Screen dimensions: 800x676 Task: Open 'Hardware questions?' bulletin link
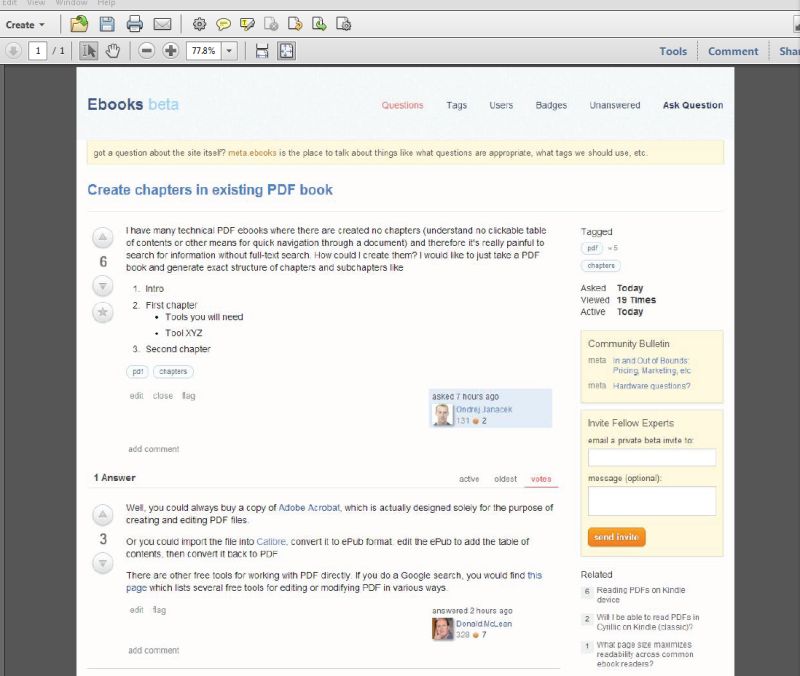point(652,386)
